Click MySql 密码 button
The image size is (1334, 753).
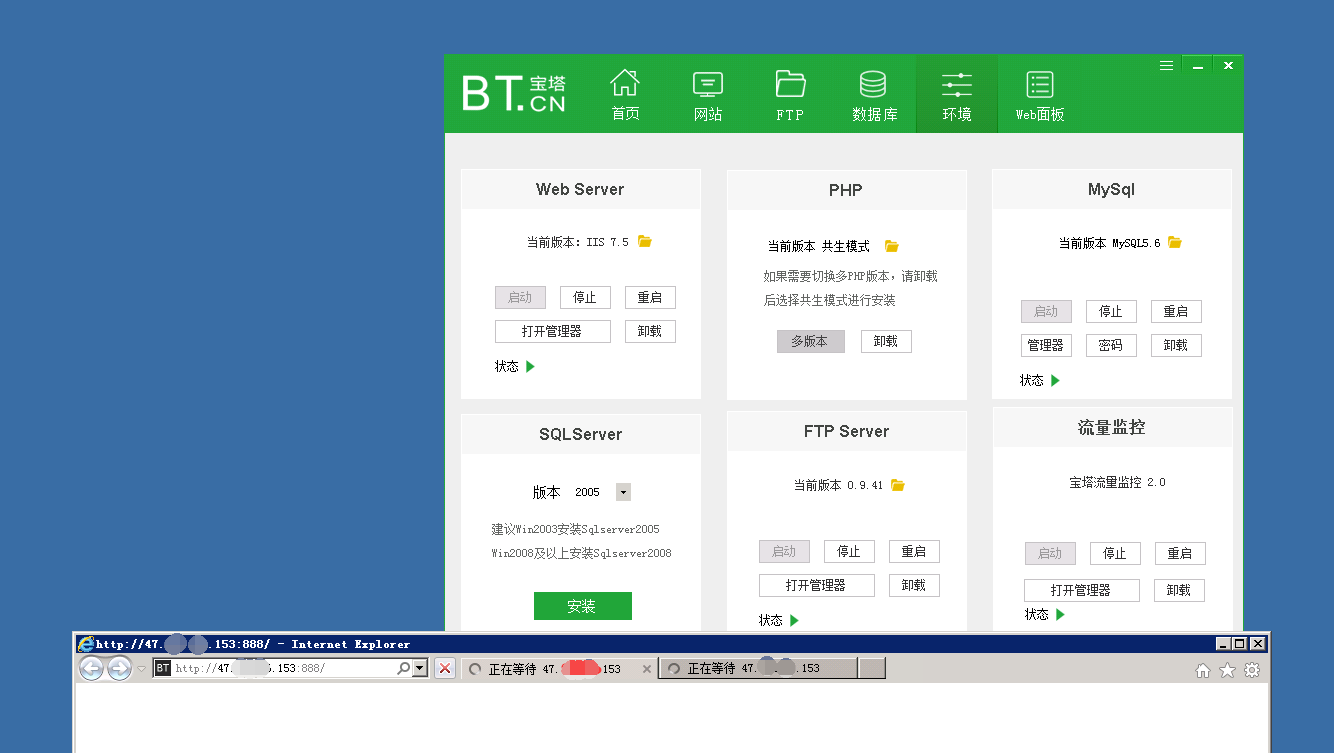[x=1111, y=345]
